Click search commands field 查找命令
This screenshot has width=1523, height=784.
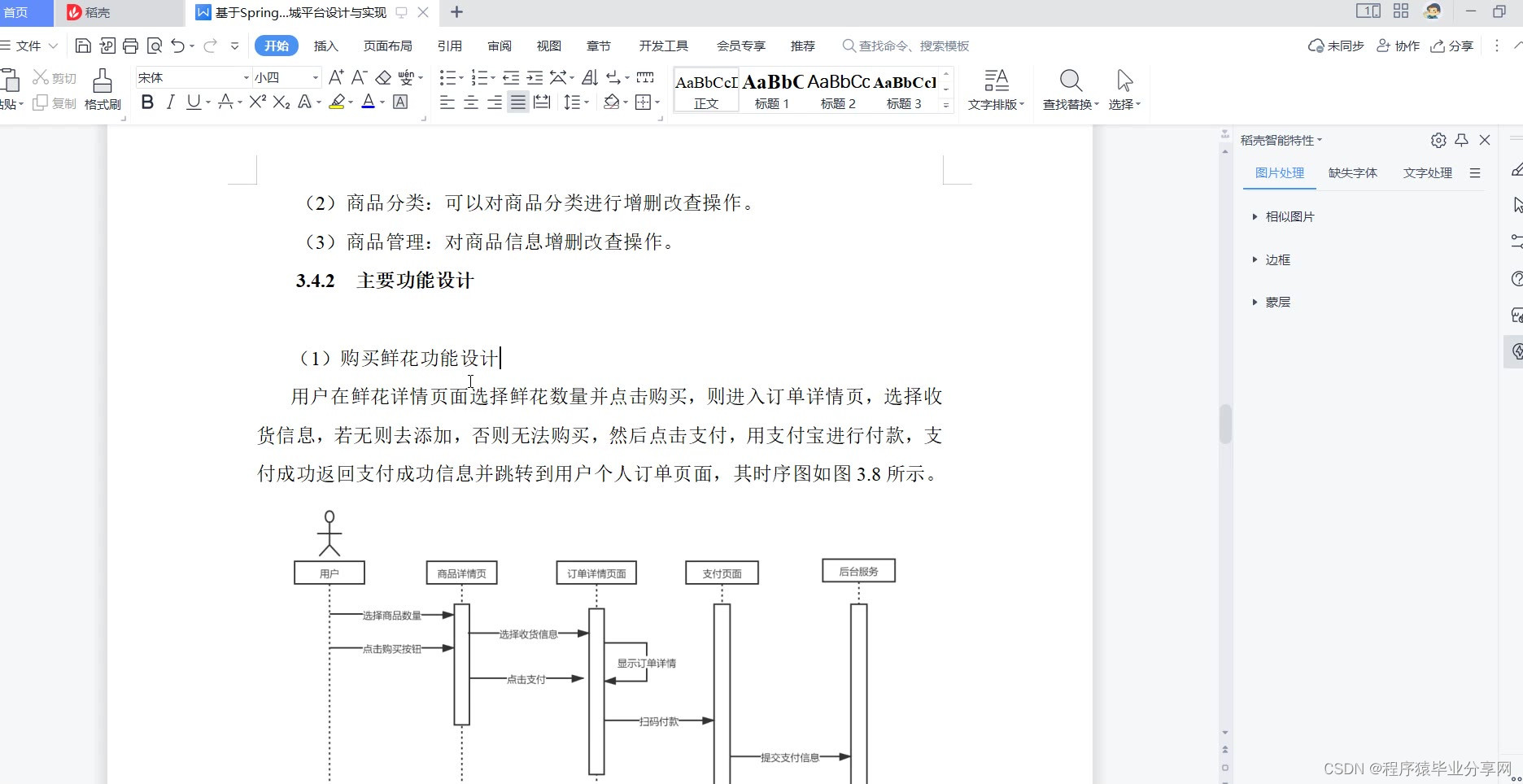pos(906,46)
